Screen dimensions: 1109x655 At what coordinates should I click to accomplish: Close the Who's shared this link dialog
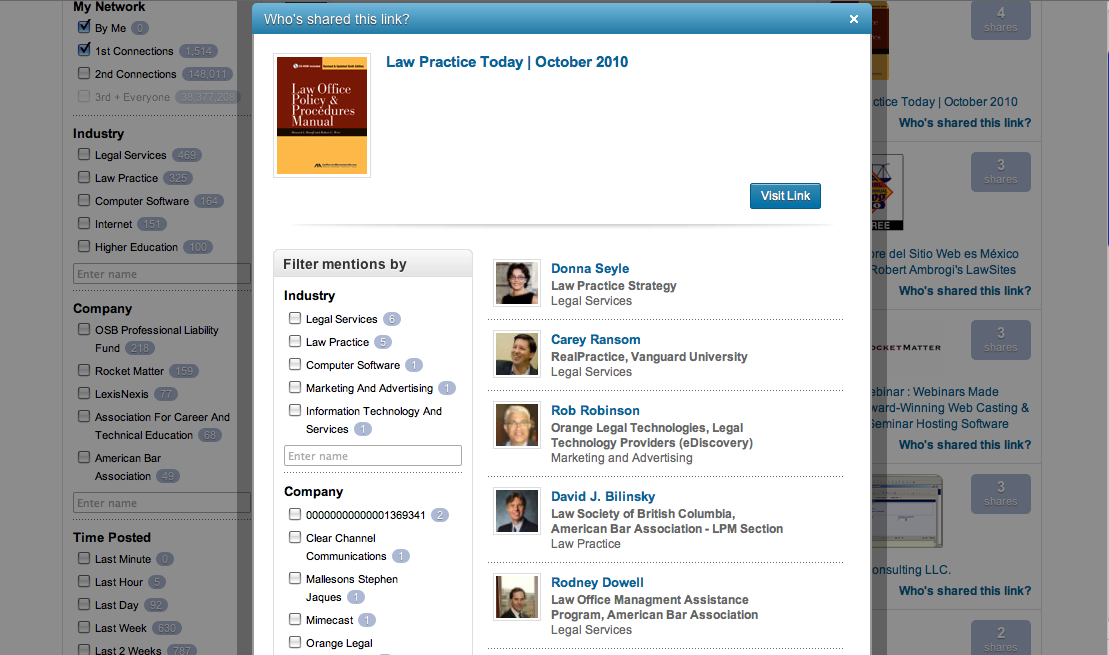click(x=853, y=18)
